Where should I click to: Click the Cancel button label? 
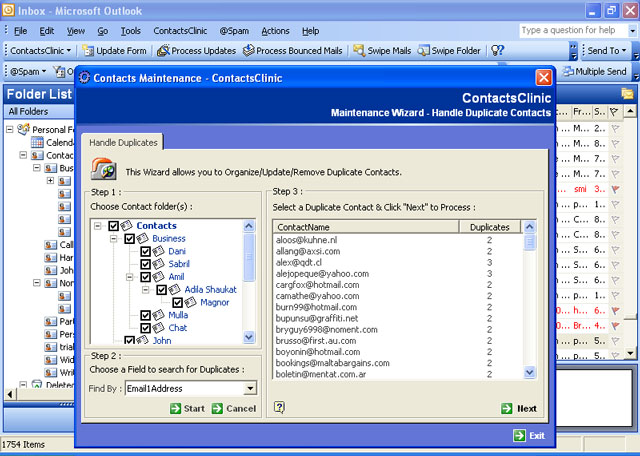pos(241,408)
